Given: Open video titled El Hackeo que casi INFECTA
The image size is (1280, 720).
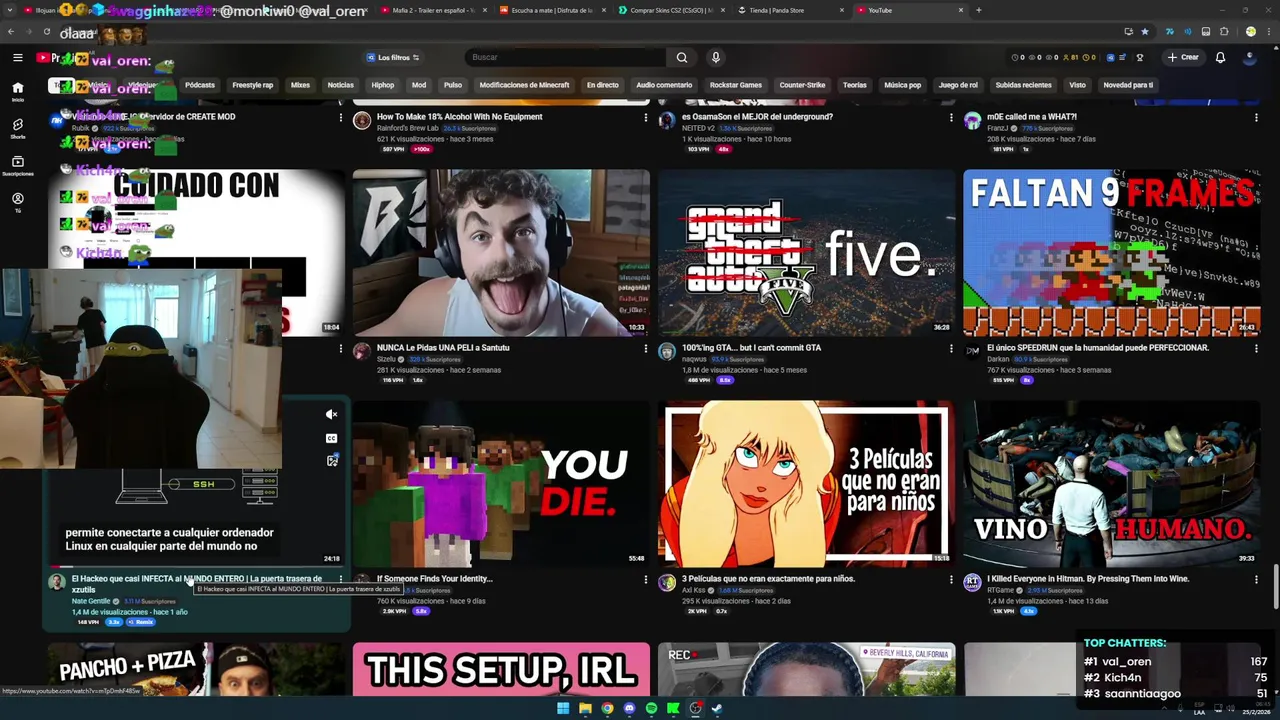Looking at the screenshot, I should click(197, 583).
